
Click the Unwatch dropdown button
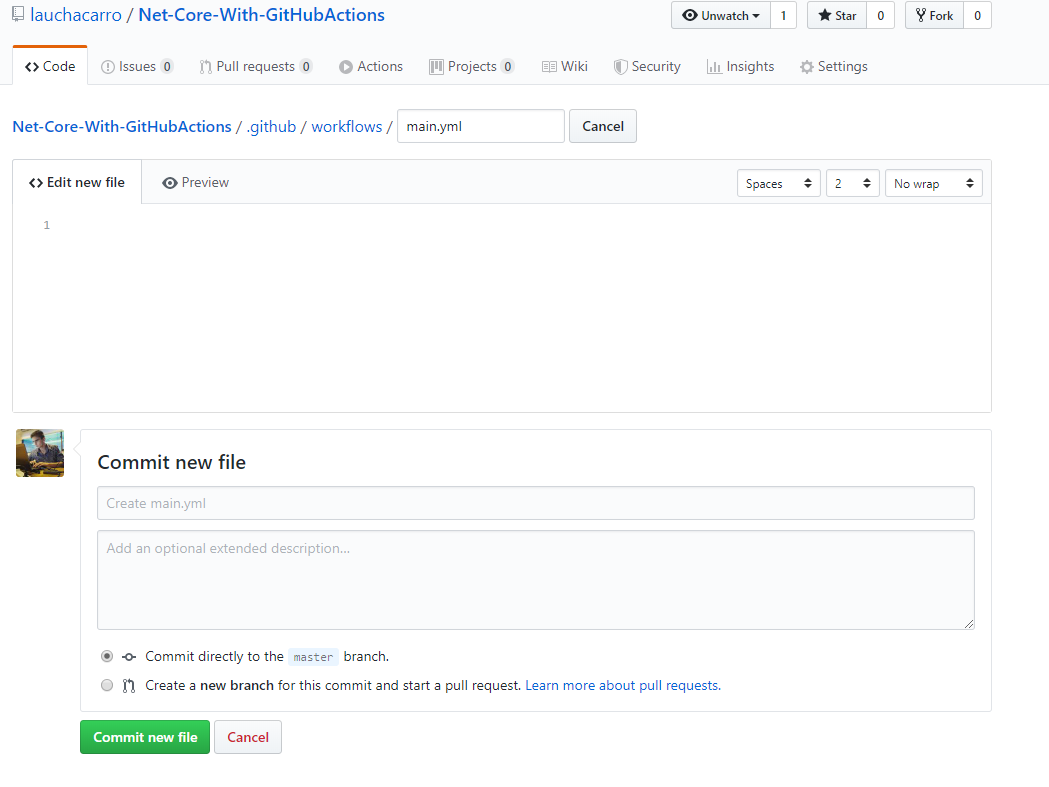click(721, 15)
